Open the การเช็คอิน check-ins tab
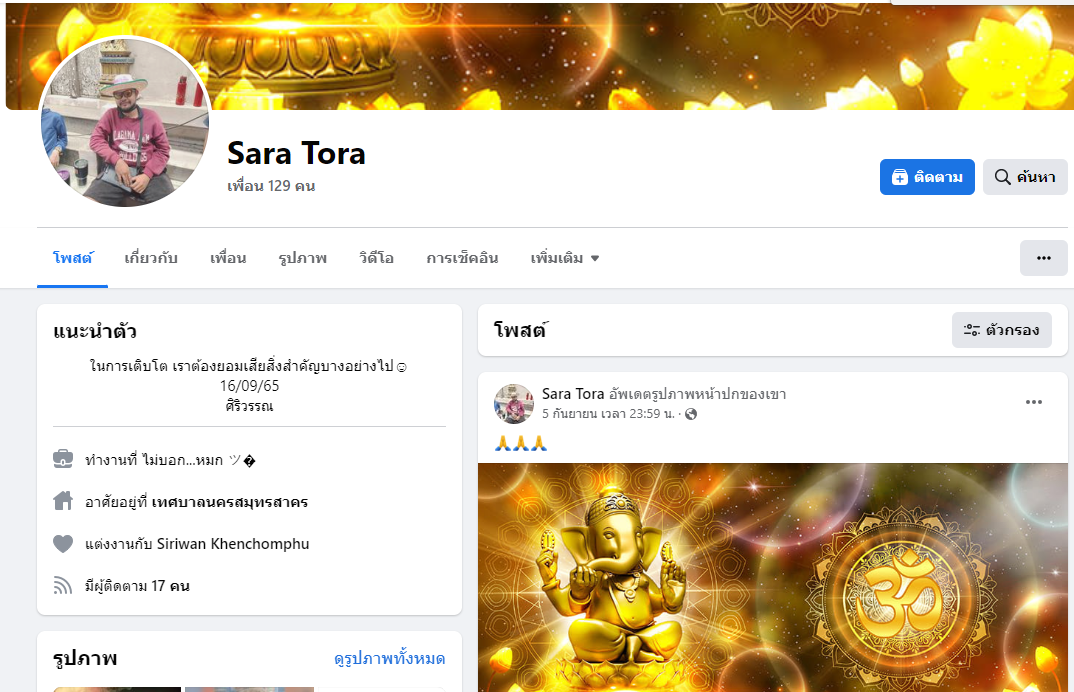Screen dimensions: 1074x692 point(462,258)
